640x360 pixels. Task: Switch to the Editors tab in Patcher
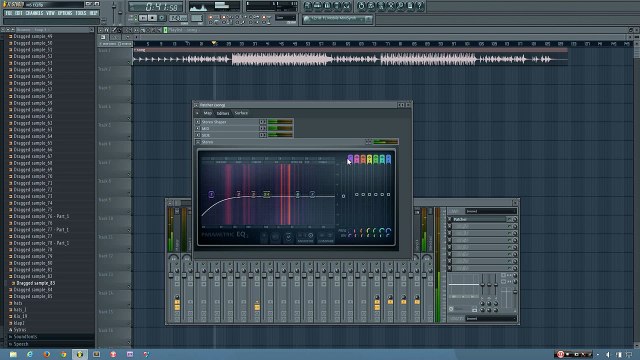[x=223, y=113]
